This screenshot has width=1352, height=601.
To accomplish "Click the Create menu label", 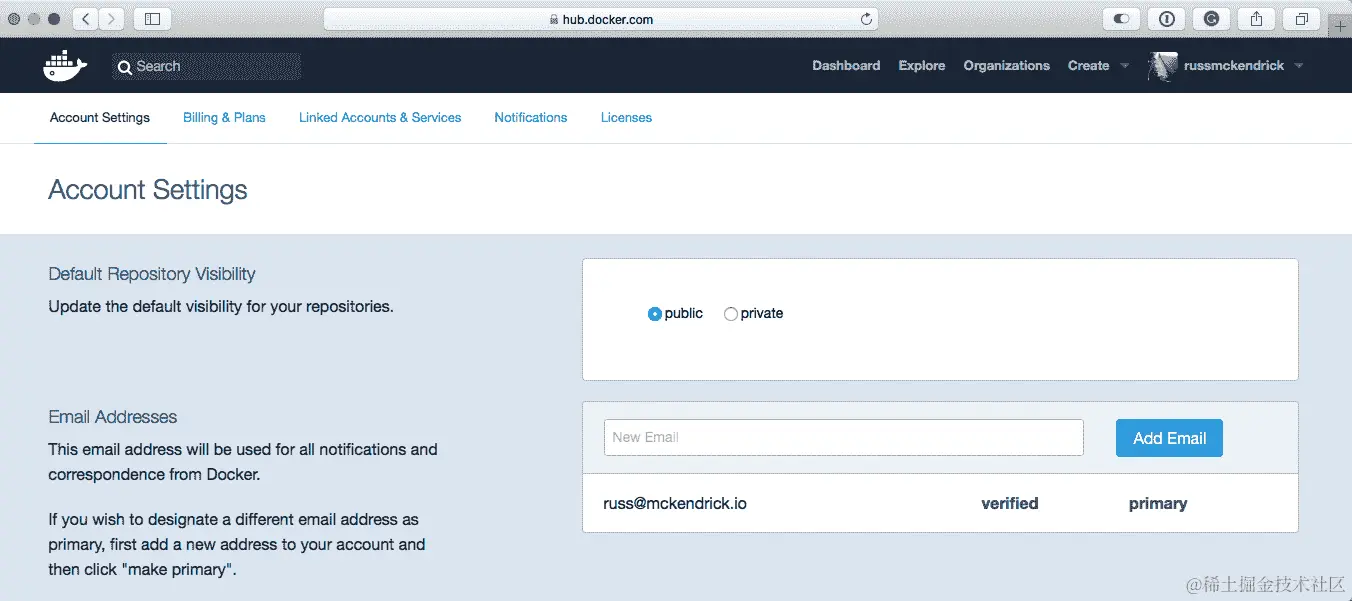I will (x=1088, y=66).
